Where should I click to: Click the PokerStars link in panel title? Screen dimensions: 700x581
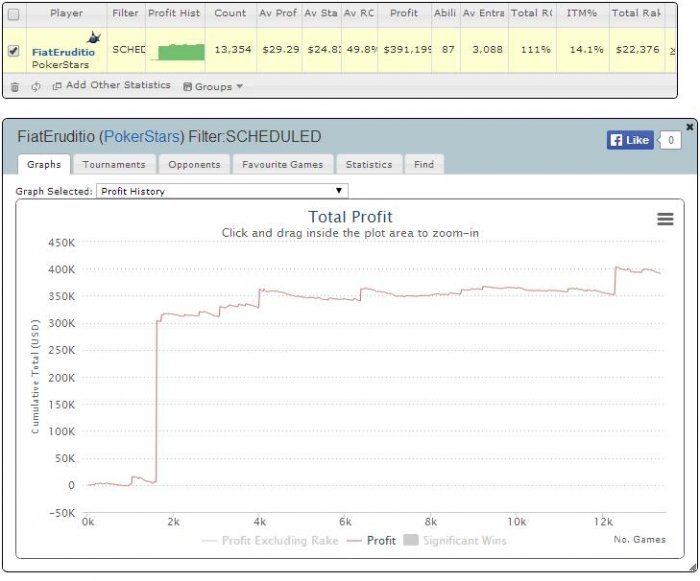pos(142,137)
